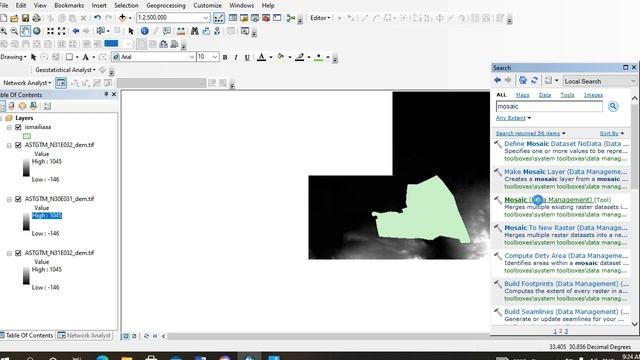Click the ismailiaaa green symbol swatch
Image resolution: width=640 pixels, height=360 pixels.
tap(27, 136)
